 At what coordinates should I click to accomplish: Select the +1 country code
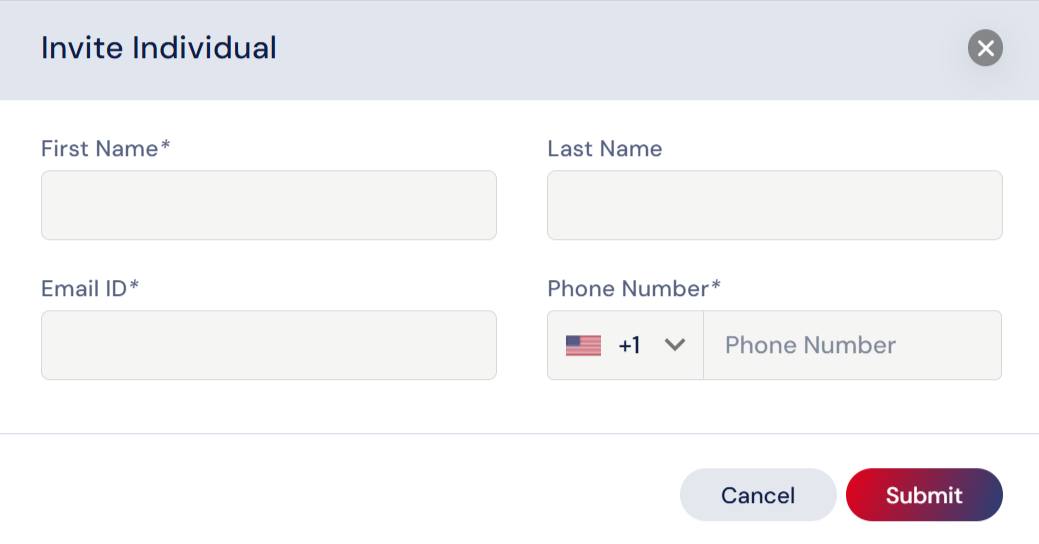click(x=629, y=345)
